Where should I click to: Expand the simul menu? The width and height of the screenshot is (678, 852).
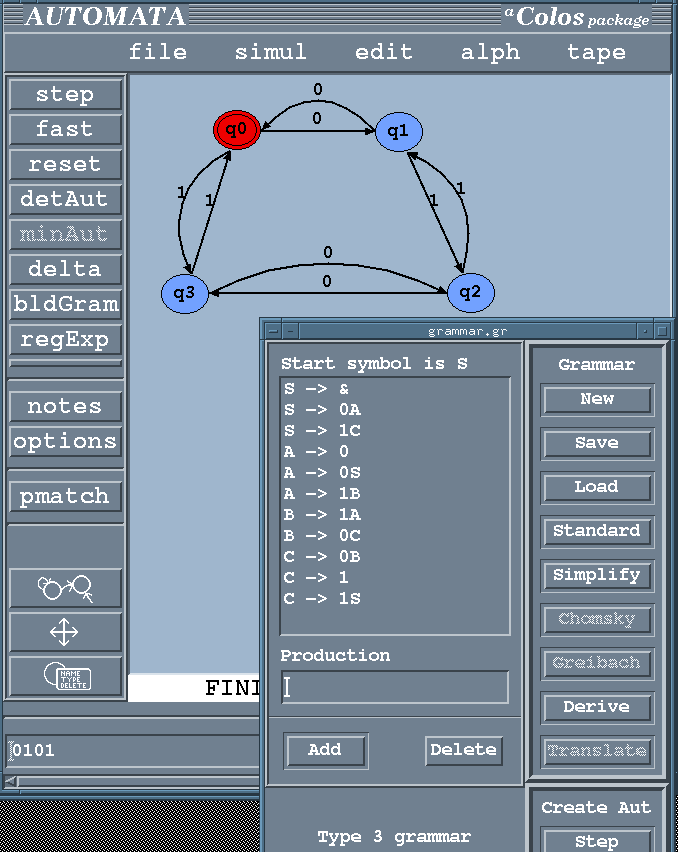(271, 53)
